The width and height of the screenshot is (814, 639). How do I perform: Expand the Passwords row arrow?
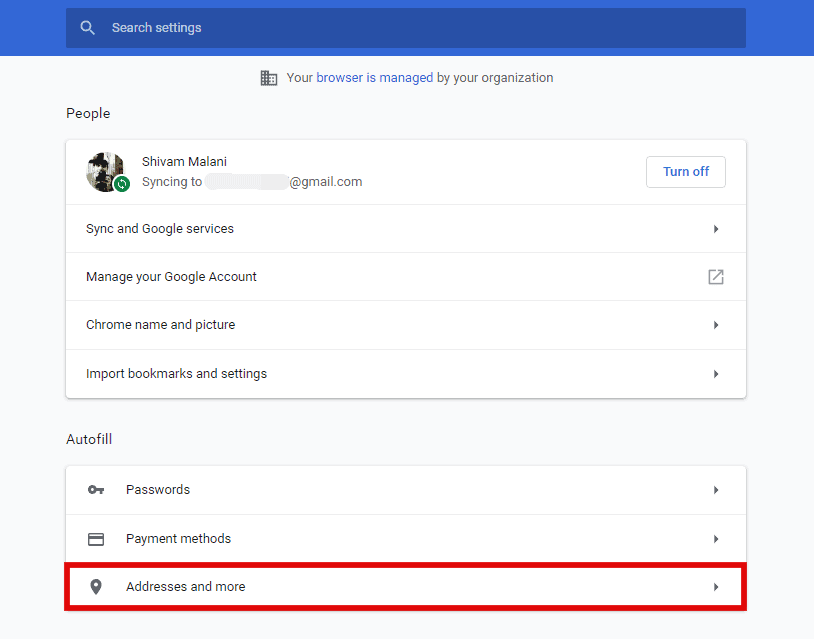716,490
